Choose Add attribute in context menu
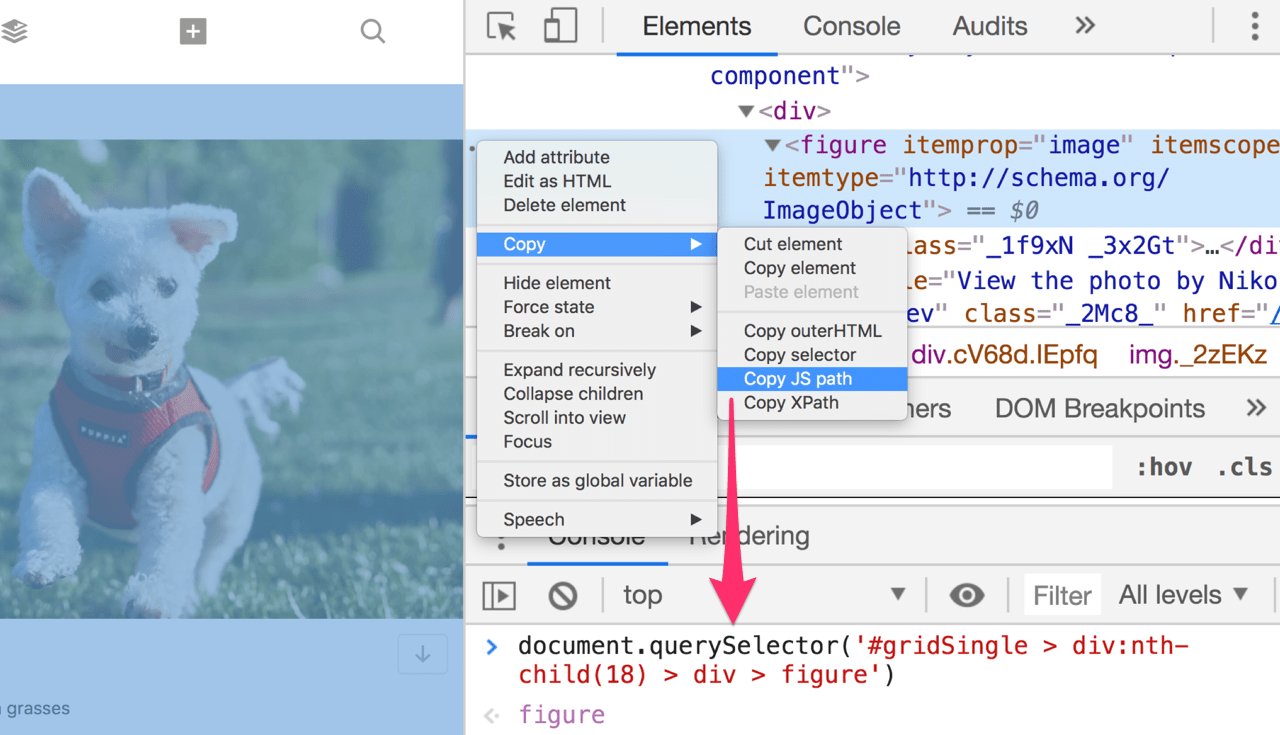 556,157
